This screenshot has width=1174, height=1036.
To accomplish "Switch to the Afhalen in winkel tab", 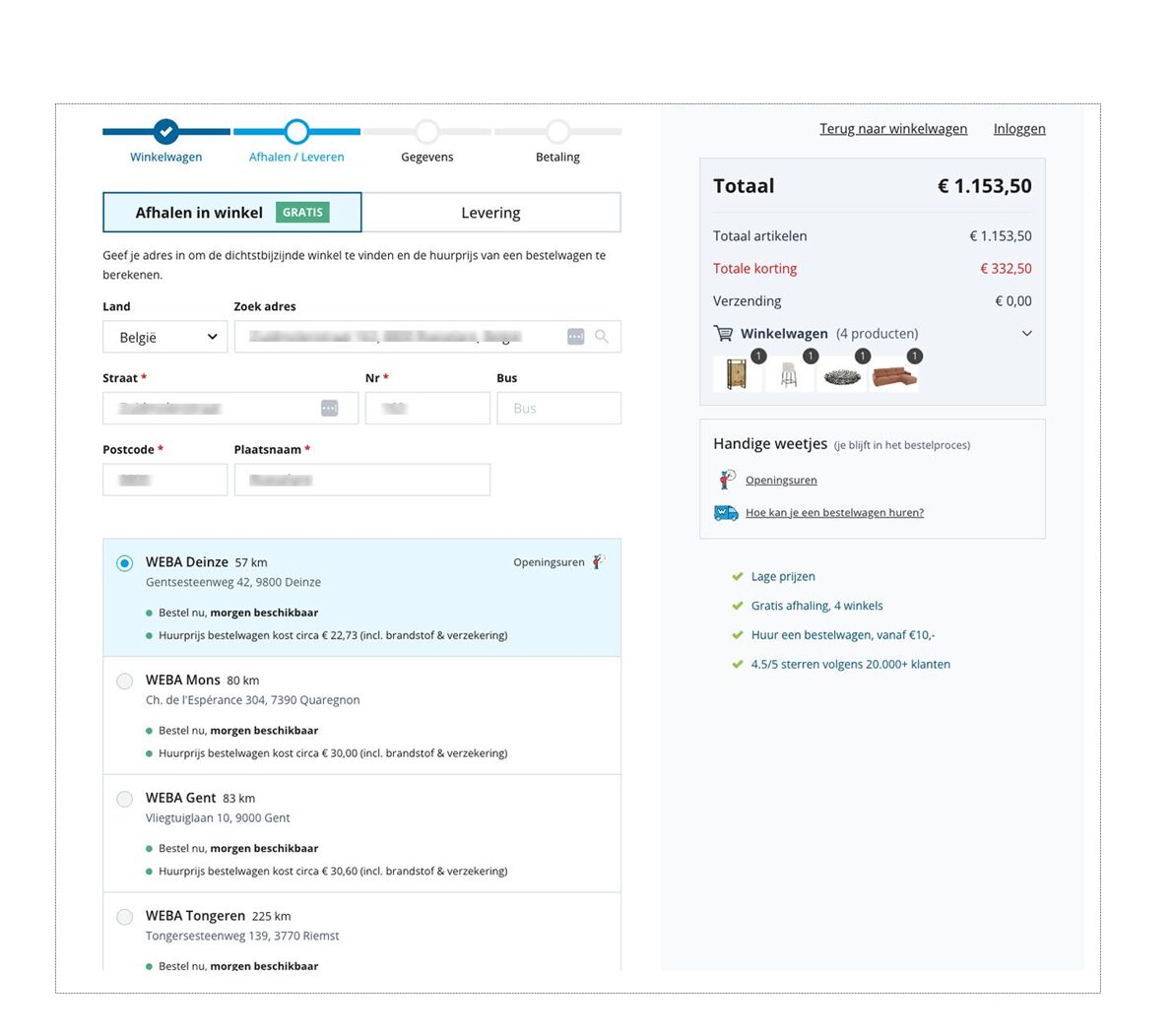I will (232, 213).
